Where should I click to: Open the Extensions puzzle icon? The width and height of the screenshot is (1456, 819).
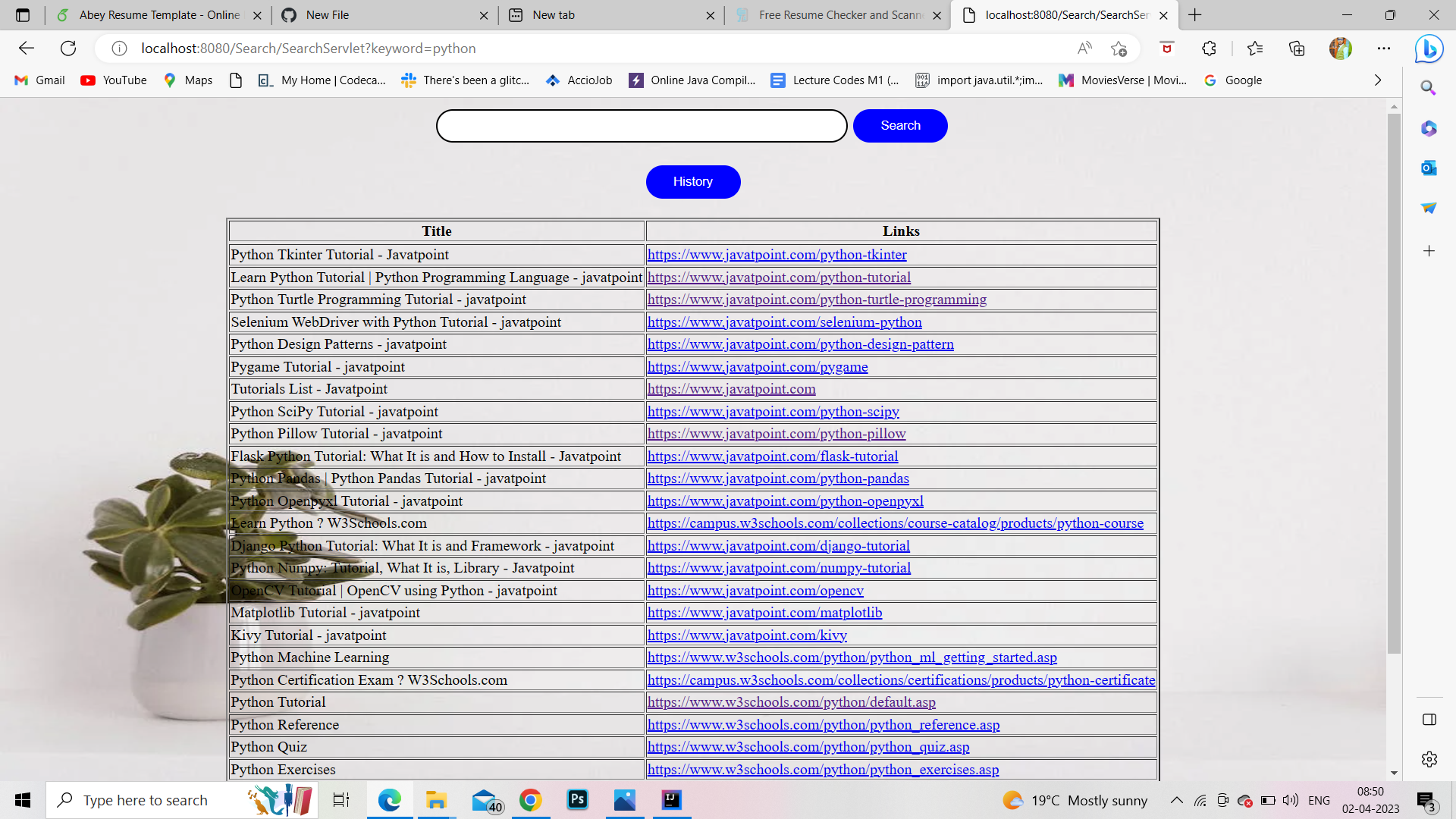tap(1209, 49)
